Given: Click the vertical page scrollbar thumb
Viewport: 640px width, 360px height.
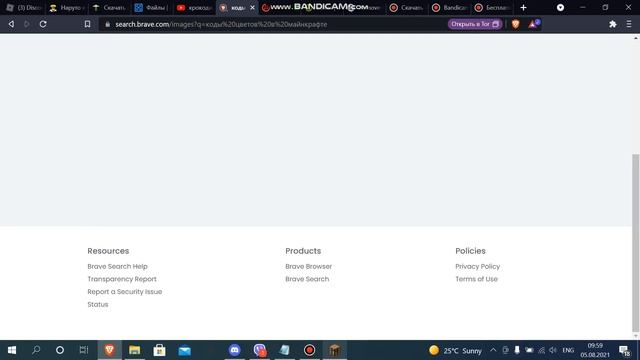Looking at the screenshot, I should (x=636, y=243).
